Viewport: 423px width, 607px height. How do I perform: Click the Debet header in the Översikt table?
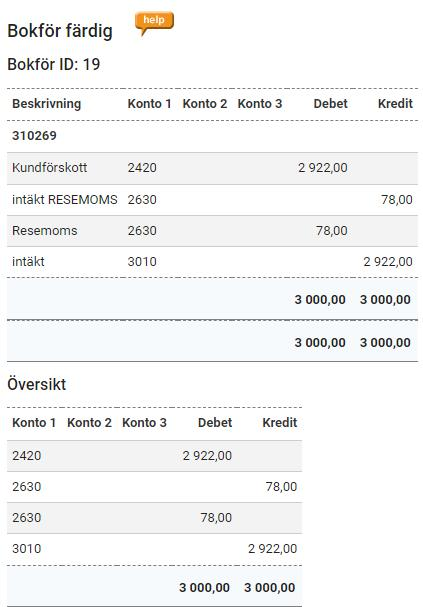click(x=215, y=423)
